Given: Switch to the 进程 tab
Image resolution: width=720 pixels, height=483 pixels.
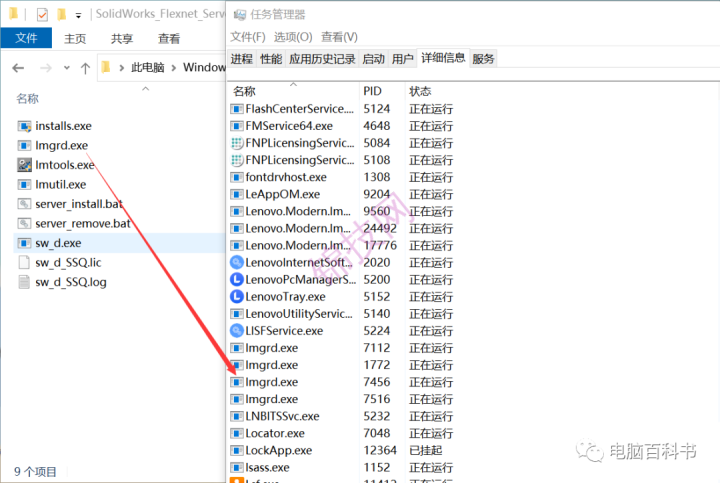Looking at the screenshot, I should click(x=242, y=59).
